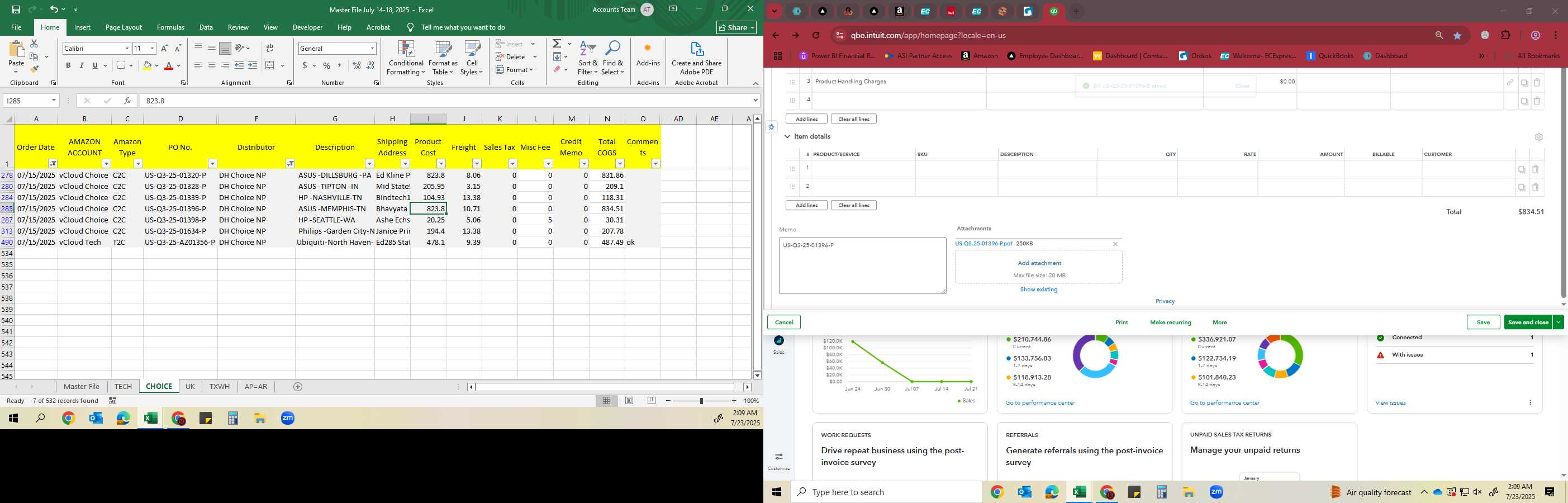Click the Percent Style icon
The width and height of the screenshot is (1568, 503).
click(x=327, y=65)
